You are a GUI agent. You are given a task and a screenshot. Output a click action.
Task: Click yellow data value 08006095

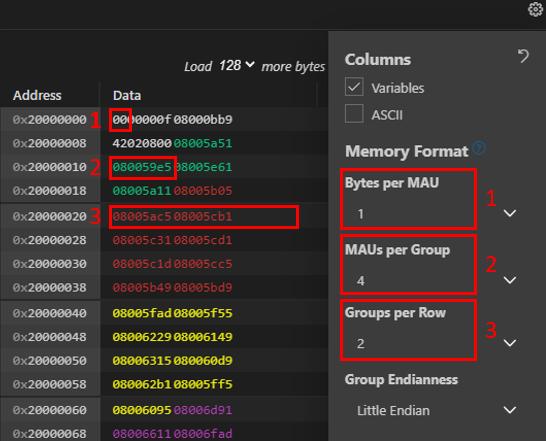[x=142, y=410]
